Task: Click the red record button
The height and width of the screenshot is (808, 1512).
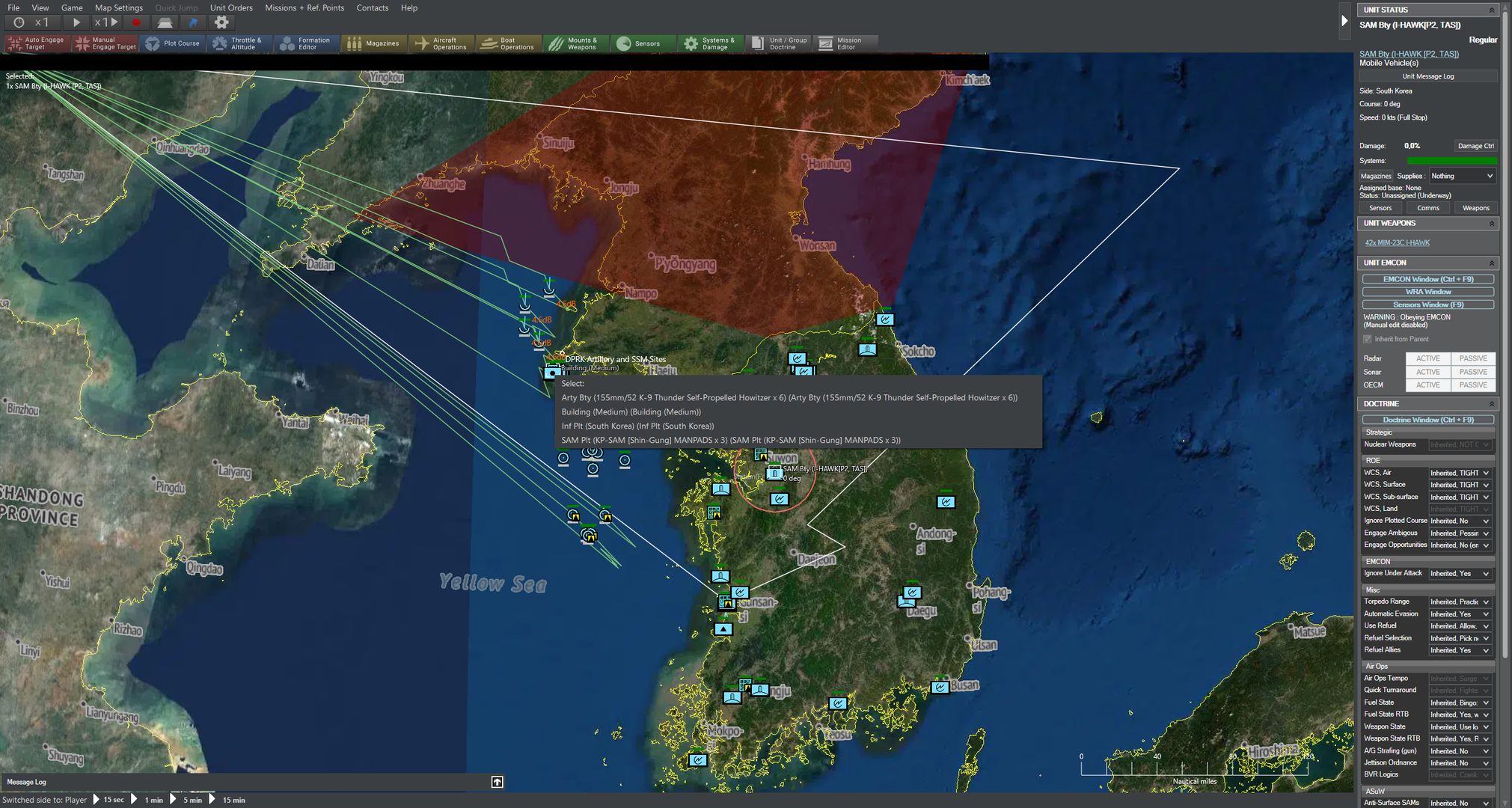Action: click(136, 22)
